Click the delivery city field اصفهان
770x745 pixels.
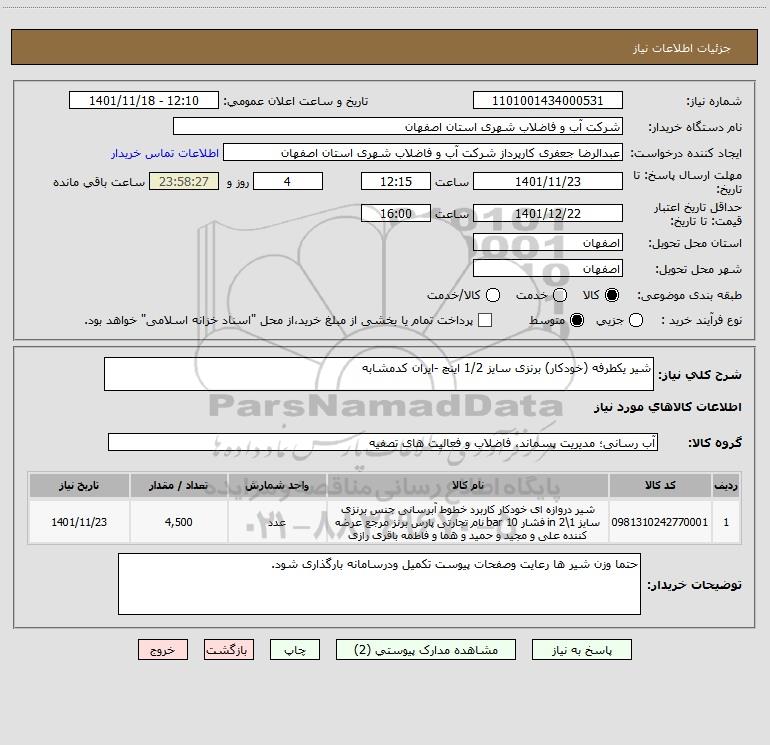coord(548,269)
